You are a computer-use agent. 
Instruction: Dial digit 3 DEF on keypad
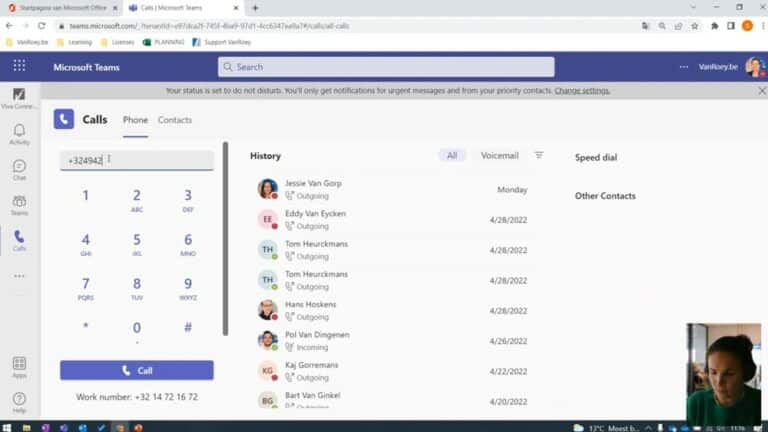click(x=188, y=200)
